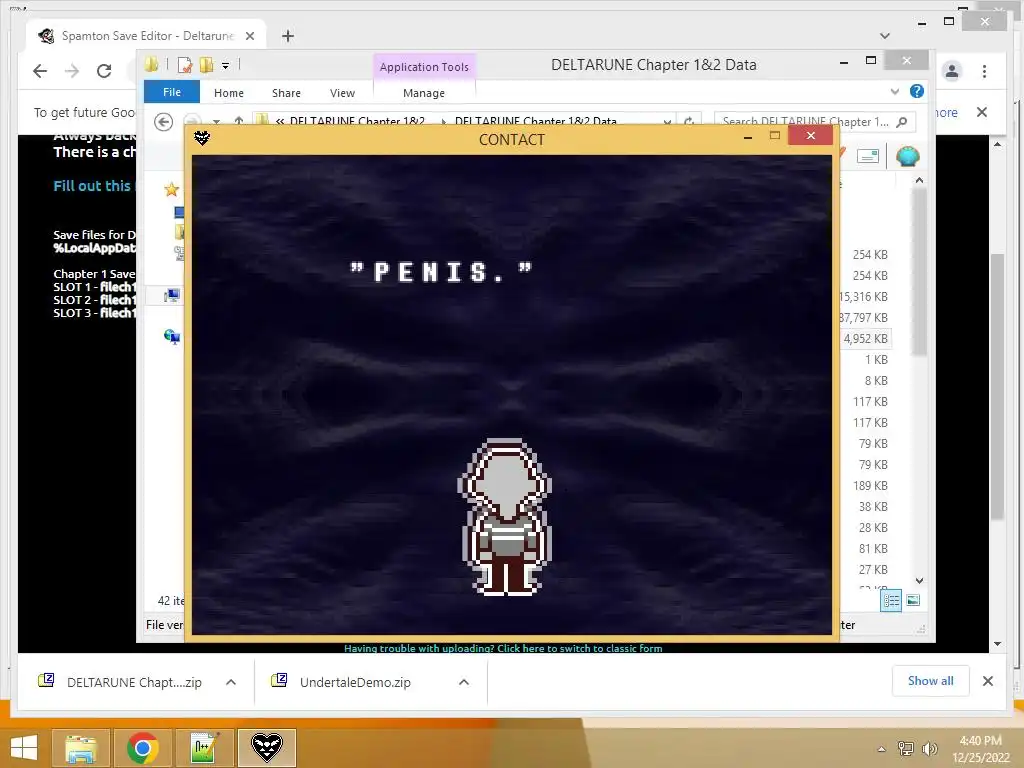Expand the Explorer ribbon with the chevron
1024x768 pixels.
(x=895, y=91)
